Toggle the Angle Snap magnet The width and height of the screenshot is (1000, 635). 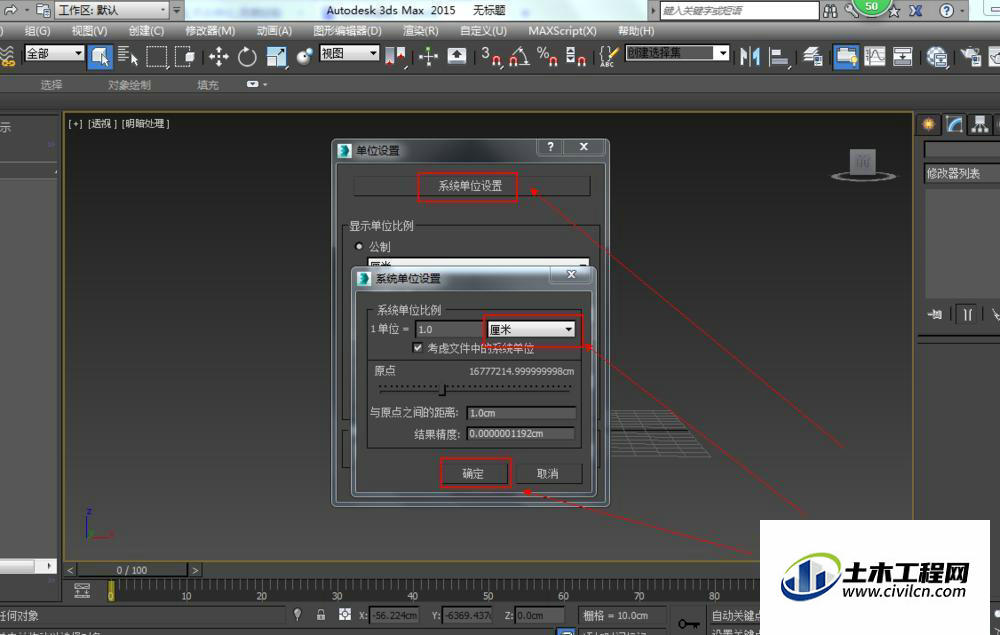pyautogui.click(x=519, y=57)
